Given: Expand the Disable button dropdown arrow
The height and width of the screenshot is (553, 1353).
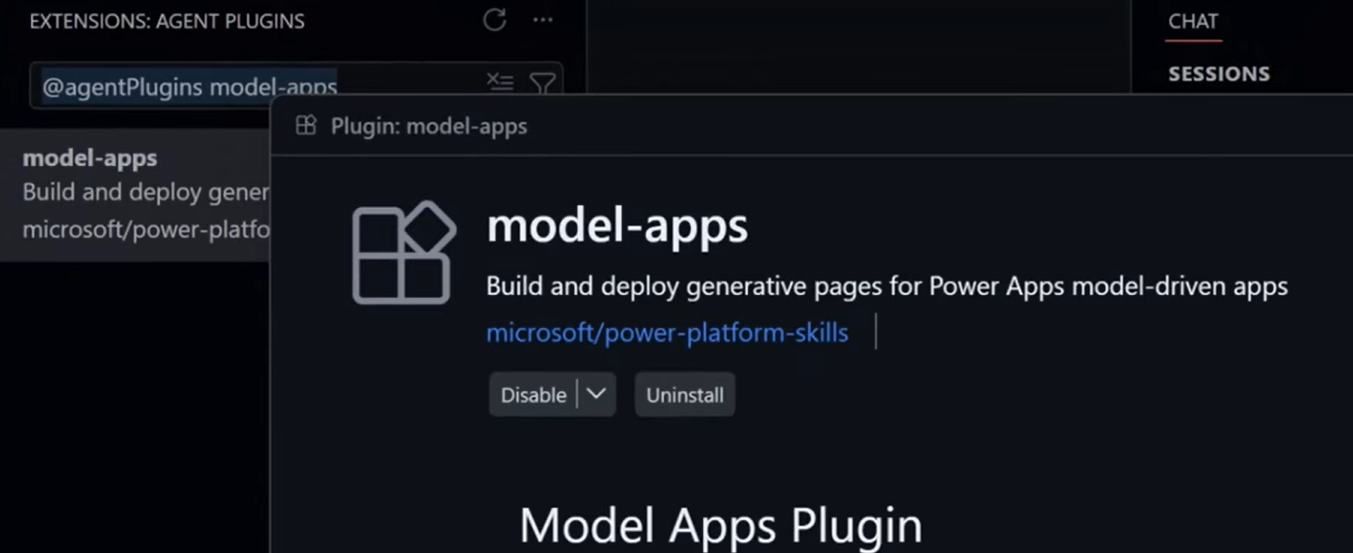Looking at the screenshot, I should pyautogui.click(x=596, y=394).
